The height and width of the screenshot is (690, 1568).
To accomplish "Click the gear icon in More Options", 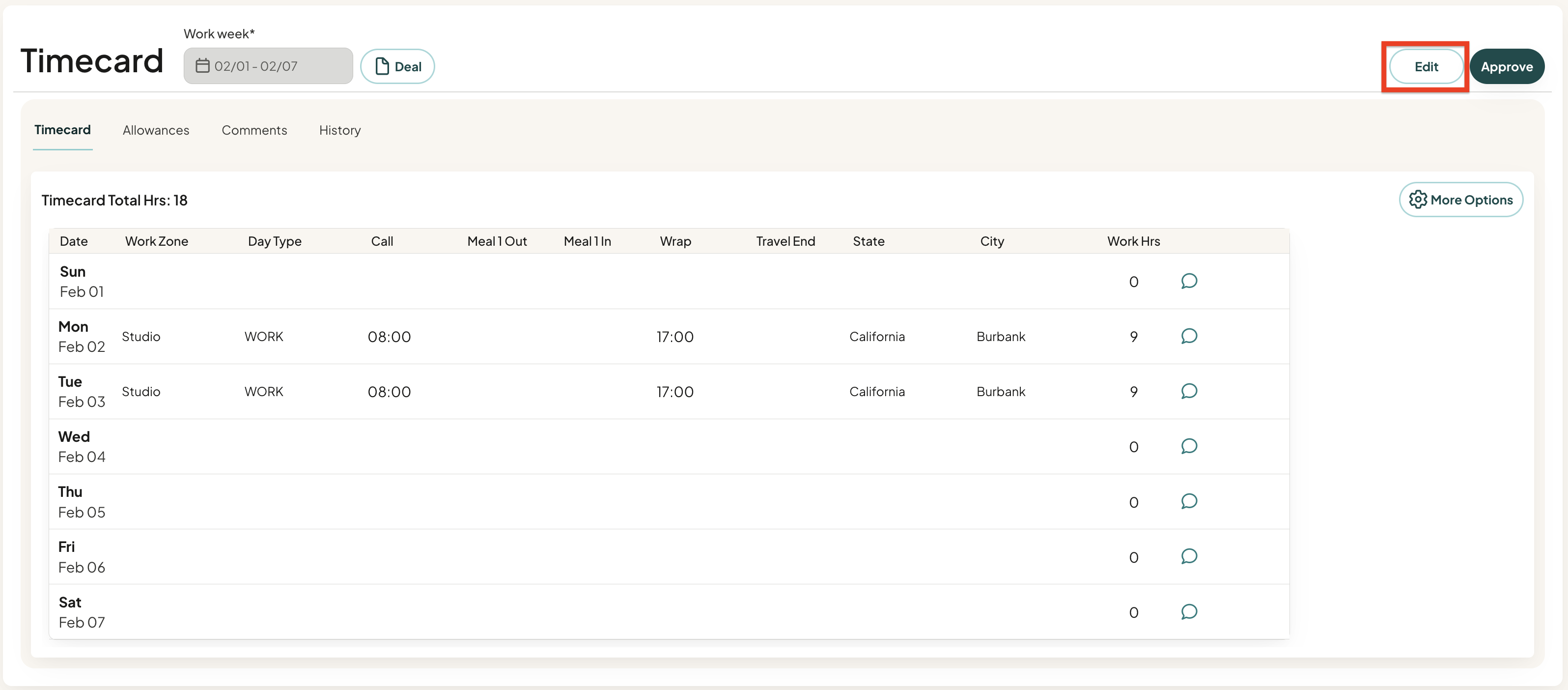I will click(1418, 199).
